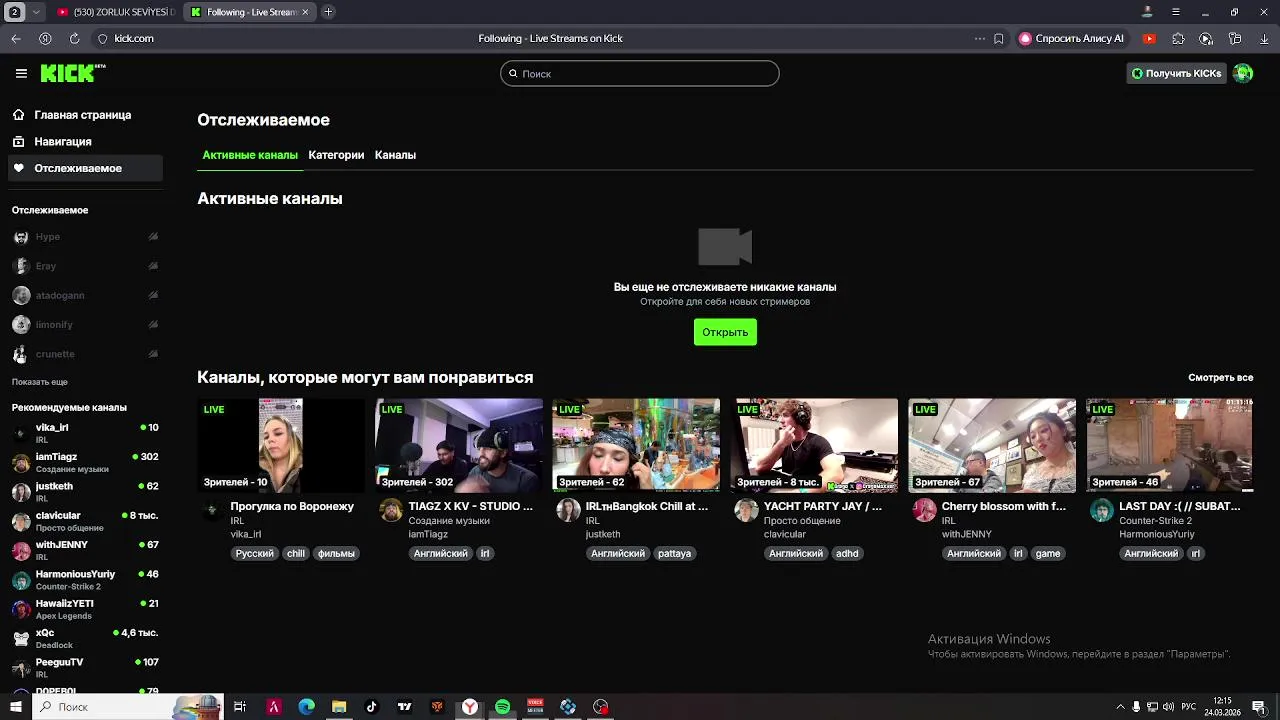This screenshot has height=720, width=1280.
Task: Open Навигация in sidebar
Action: (85, 142)
